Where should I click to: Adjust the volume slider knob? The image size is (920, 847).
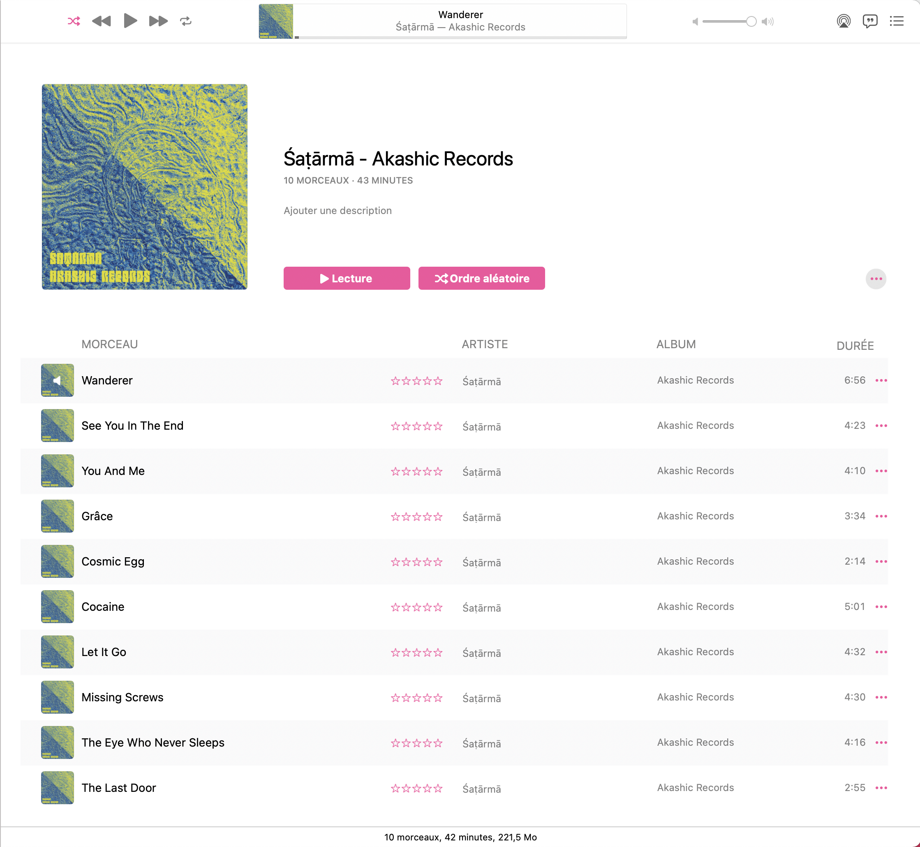tap(751, 21)
